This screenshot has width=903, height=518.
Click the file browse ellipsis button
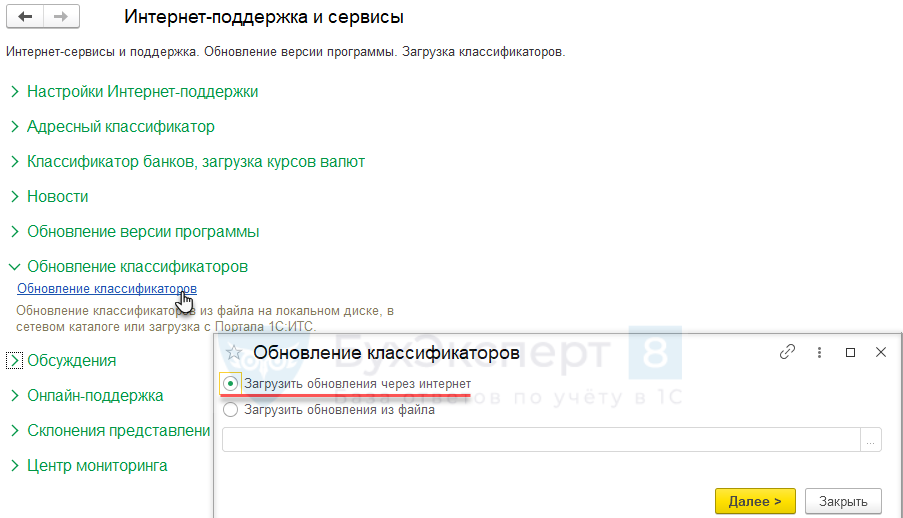pyautogui.click(x=871, y=440)
